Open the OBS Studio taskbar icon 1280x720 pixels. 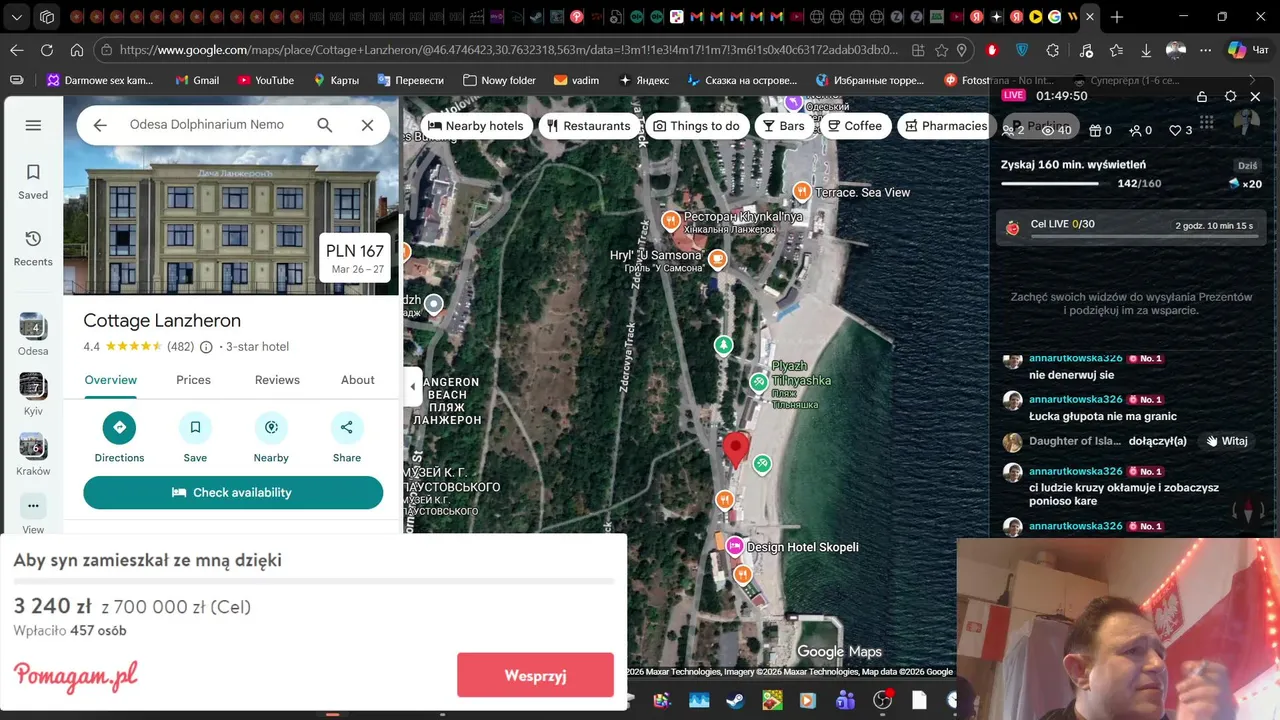tap(883, 701)
